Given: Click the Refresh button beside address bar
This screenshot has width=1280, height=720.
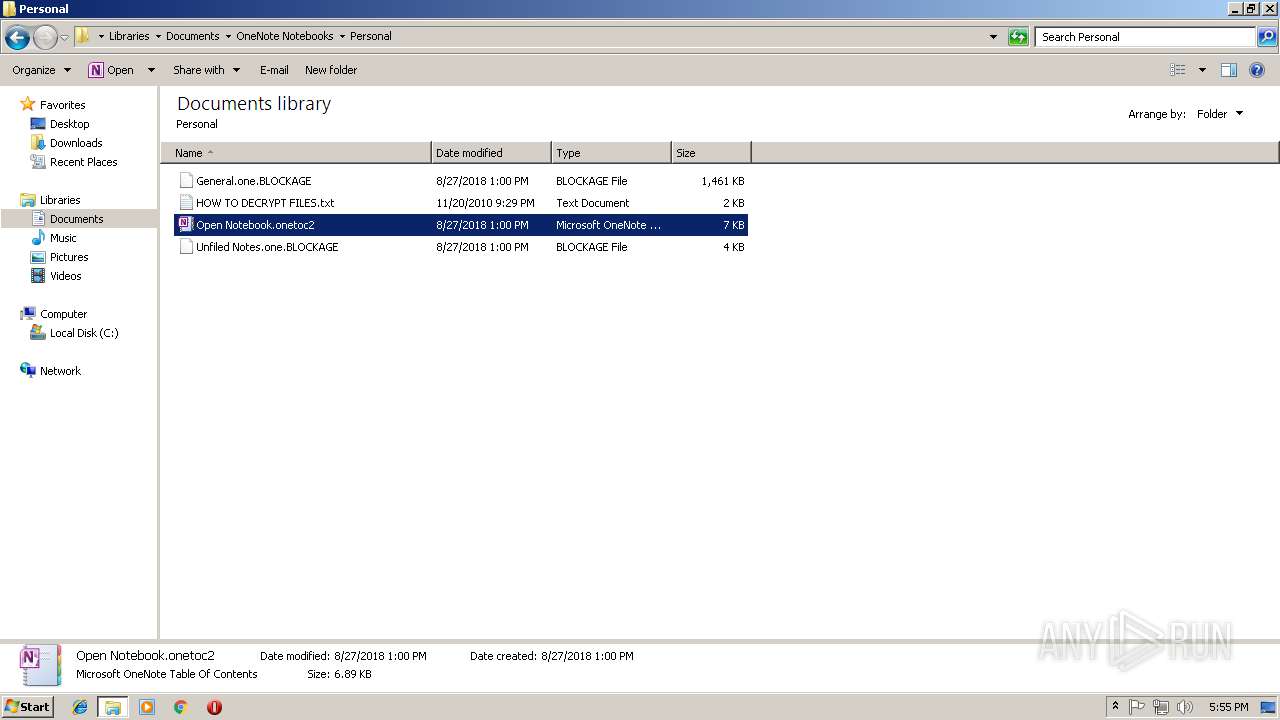Looking at the screenshot, I should 1018,37.
